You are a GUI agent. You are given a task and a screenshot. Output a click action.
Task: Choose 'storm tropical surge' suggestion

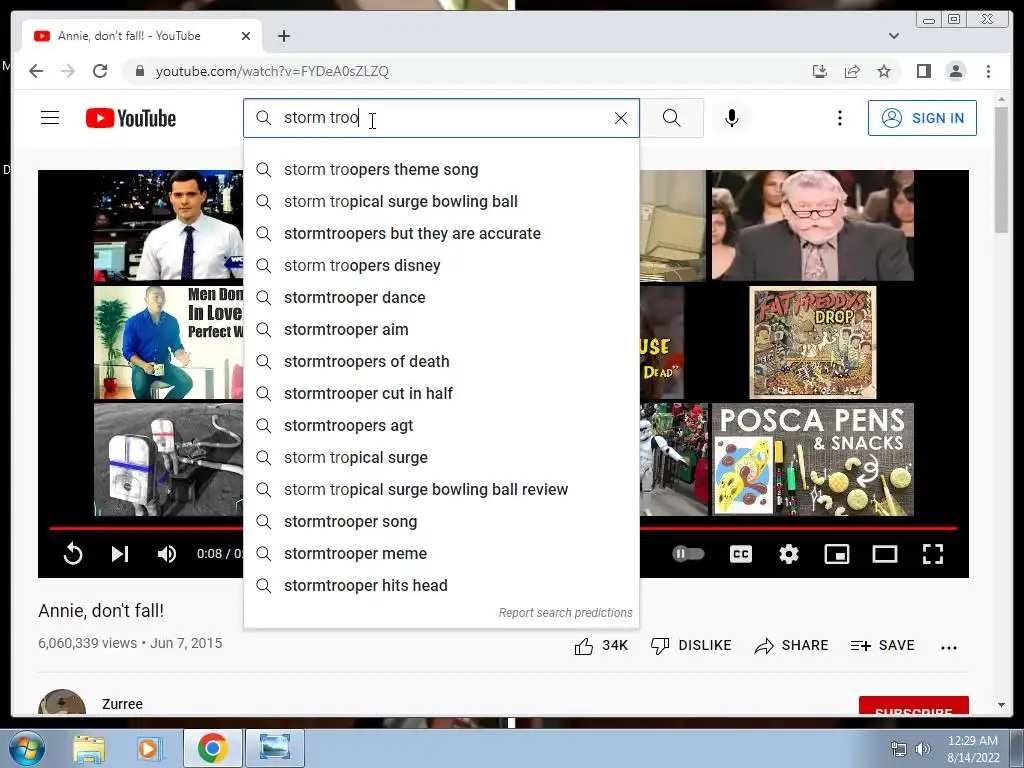point(441,458)
